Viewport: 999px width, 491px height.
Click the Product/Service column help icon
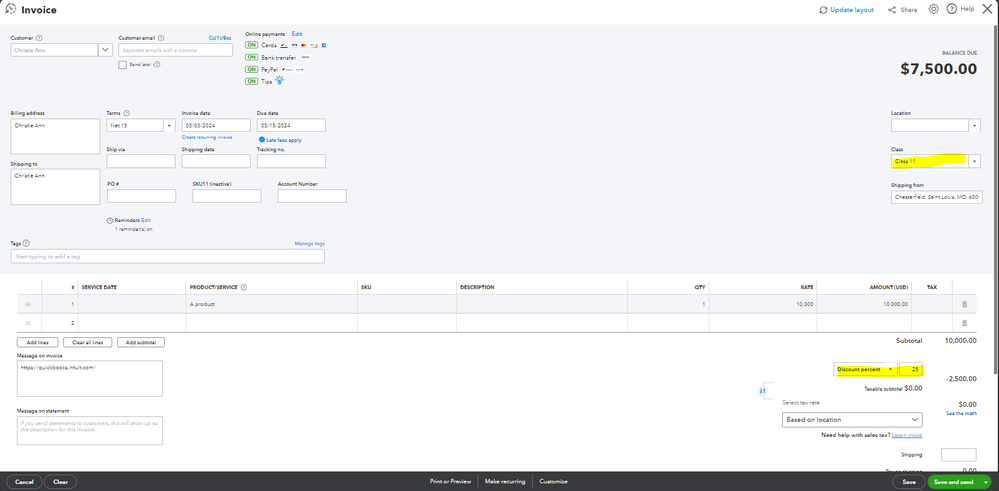tap(244, 287)
